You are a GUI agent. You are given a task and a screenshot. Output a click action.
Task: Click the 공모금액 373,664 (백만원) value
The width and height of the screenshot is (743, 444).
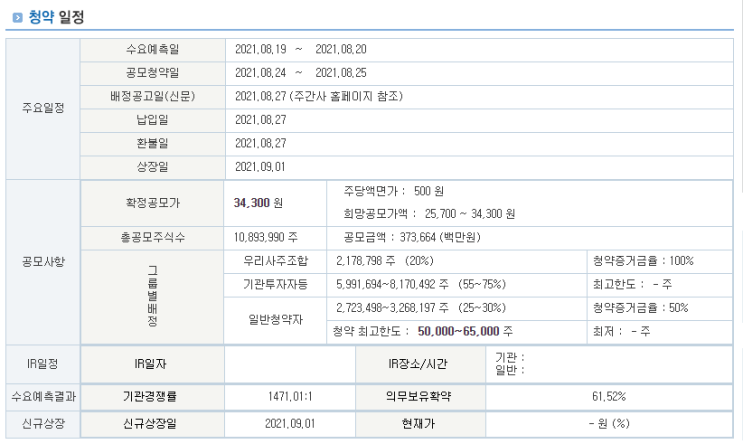point(412,238)
